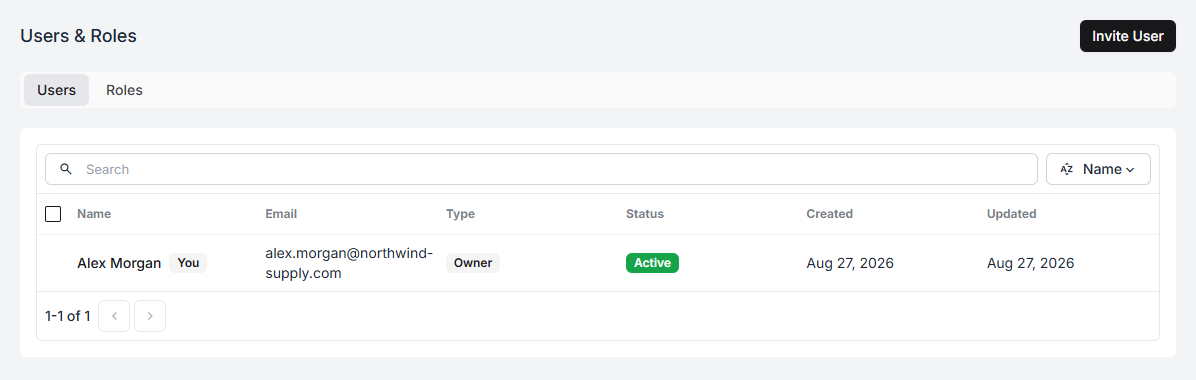Focus the Search input field
1196x380 pixels.
tap(541, 169)
